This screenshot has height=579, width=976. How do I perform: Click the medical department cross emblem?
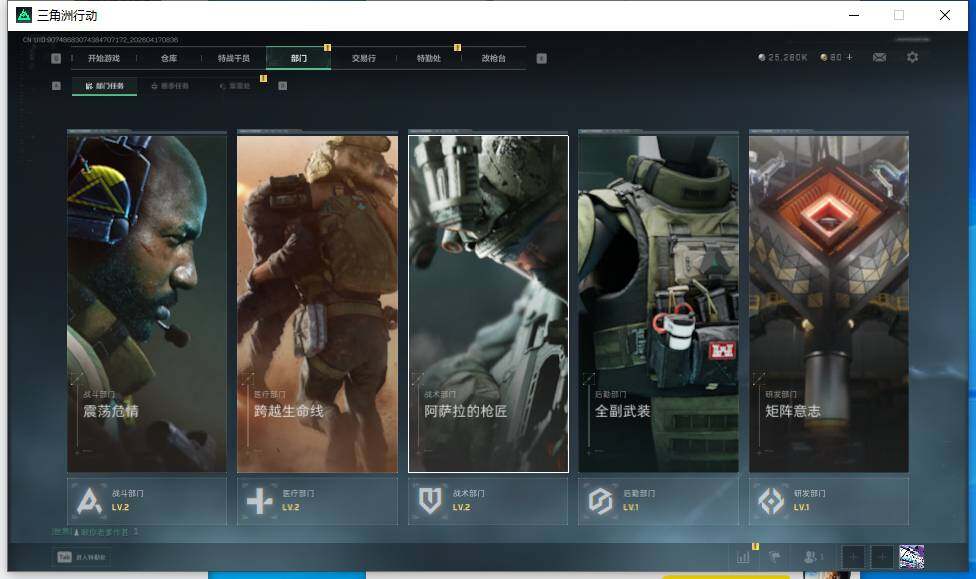click(260, 501)
